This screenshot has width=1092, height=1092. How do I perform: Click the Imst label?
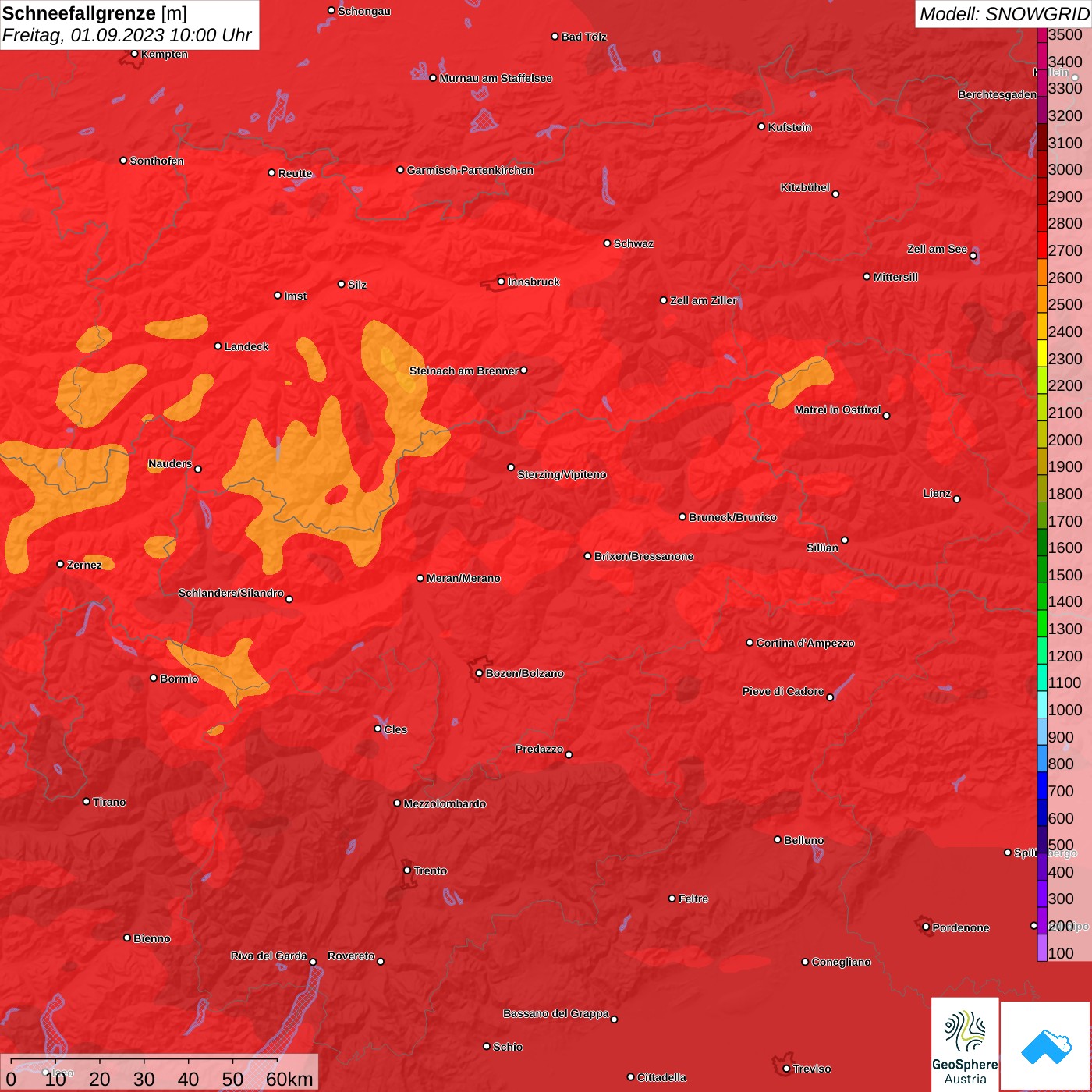click(x=295, y=296)
